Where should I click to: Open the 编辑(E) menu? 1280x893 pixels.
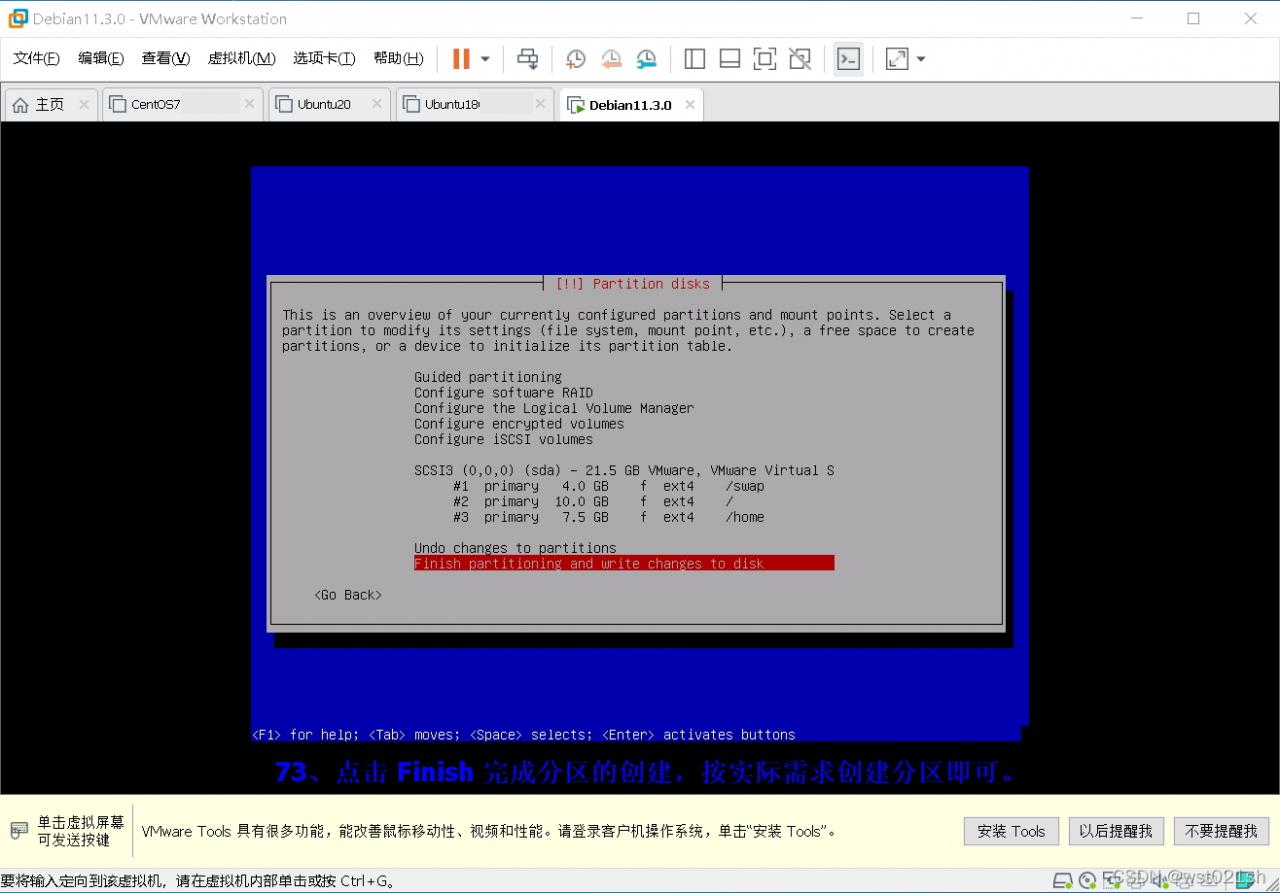click(101, 58)
